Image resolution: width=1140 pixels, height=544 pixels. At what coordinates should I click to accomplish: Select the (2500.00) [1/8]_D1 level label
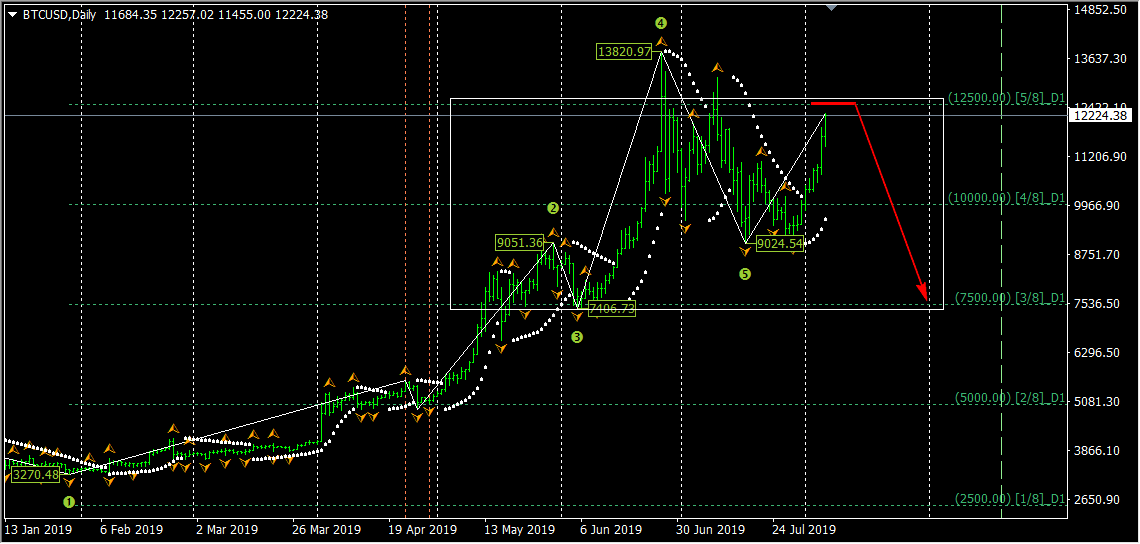pos(1011,498)
